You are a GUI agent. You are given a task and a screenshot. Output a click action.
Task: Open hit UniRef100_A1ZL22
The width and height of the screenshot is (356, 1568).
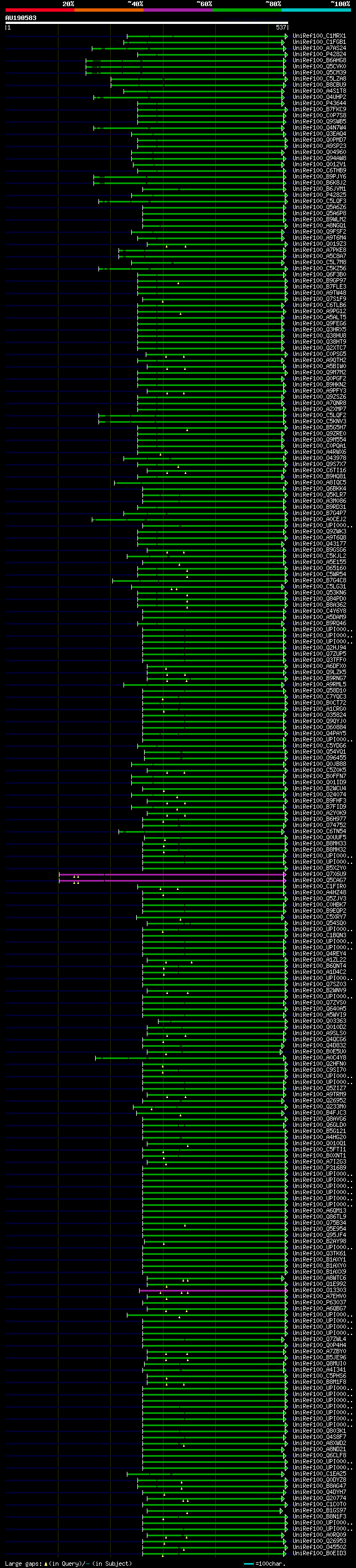(x=319, y=959)
